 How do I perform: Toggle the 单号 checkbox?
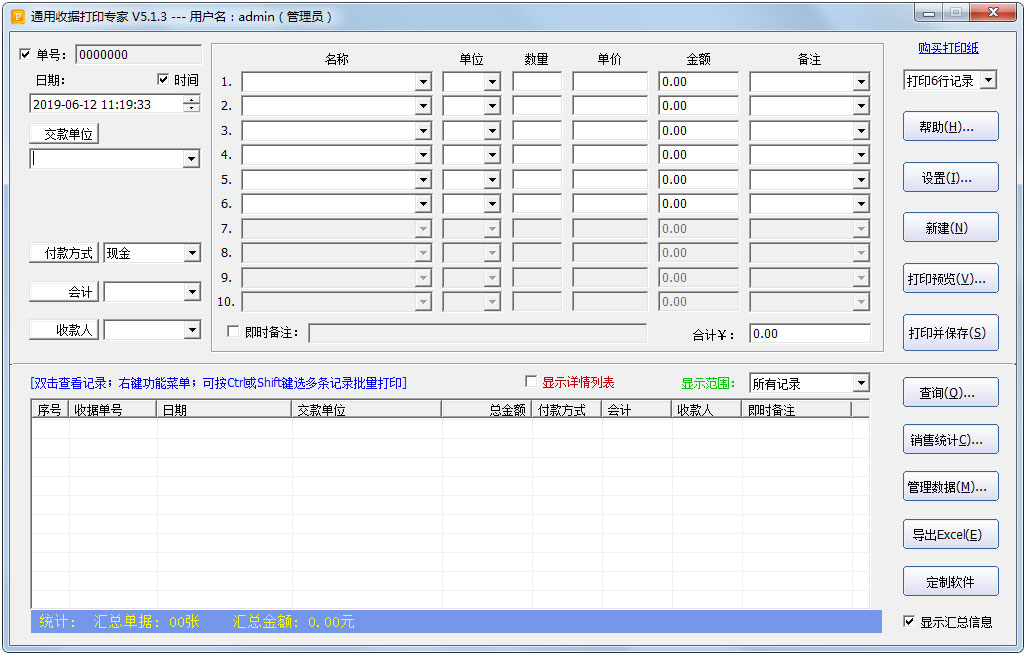click(26, 54)
